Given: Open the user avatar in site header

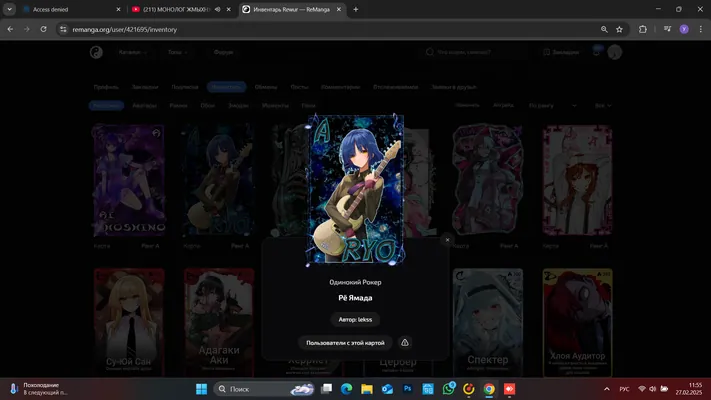Looking at the screenshot, I should point(614,52).
